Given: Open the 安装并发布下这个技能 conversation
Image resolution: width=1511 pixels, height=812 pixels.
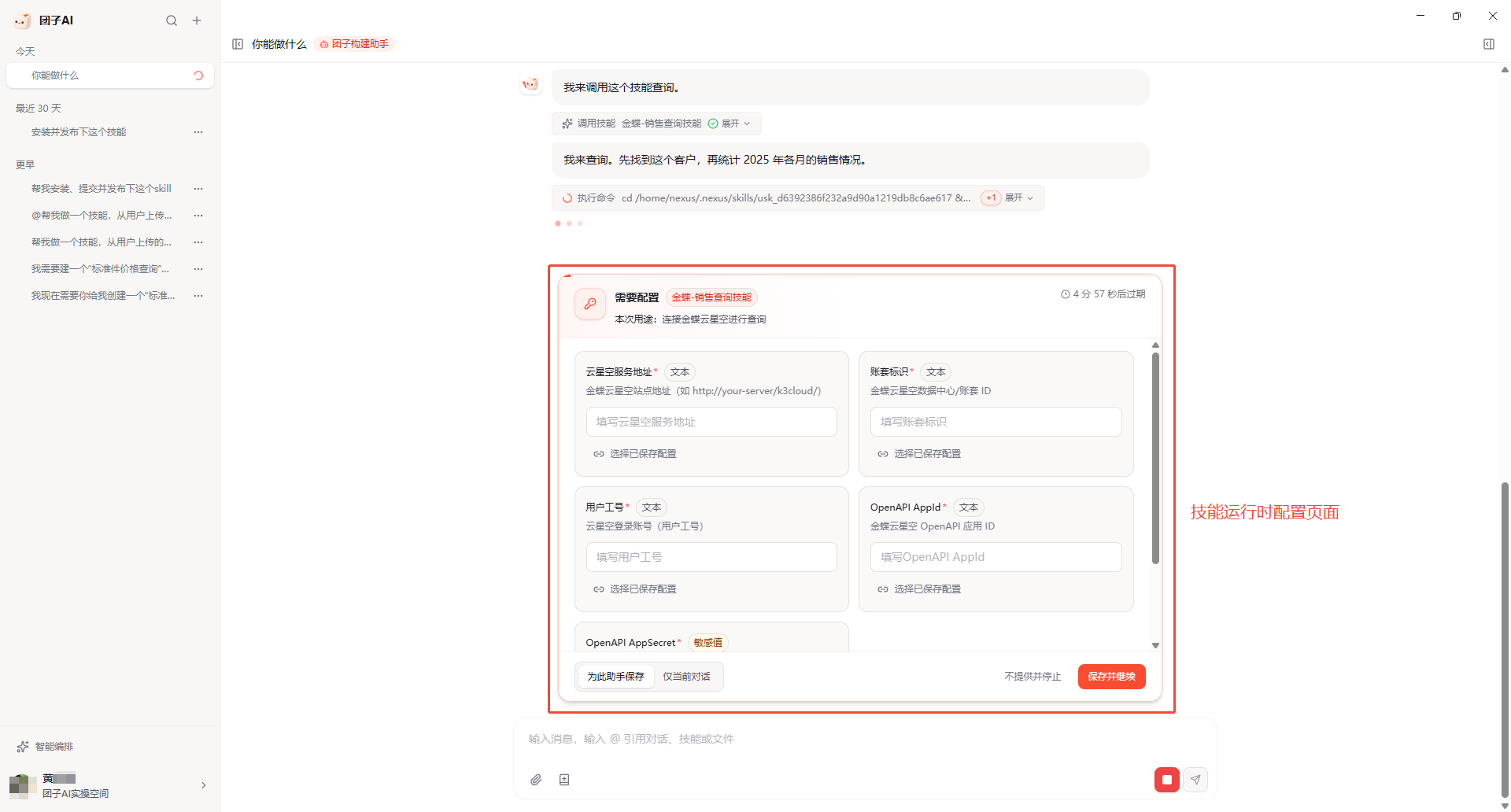Looking at the screenshot, I should [79, 132].
